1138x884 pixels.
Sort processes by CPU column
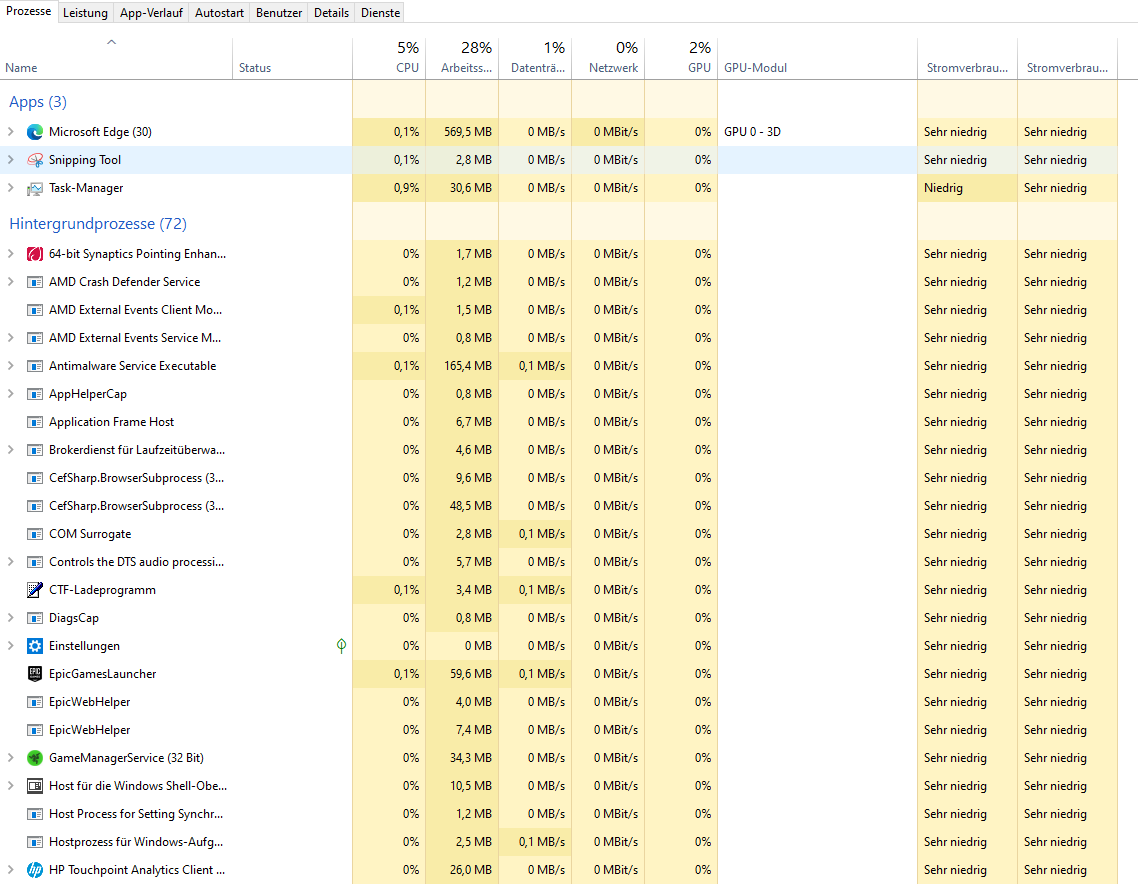click(x=389, y=58)
